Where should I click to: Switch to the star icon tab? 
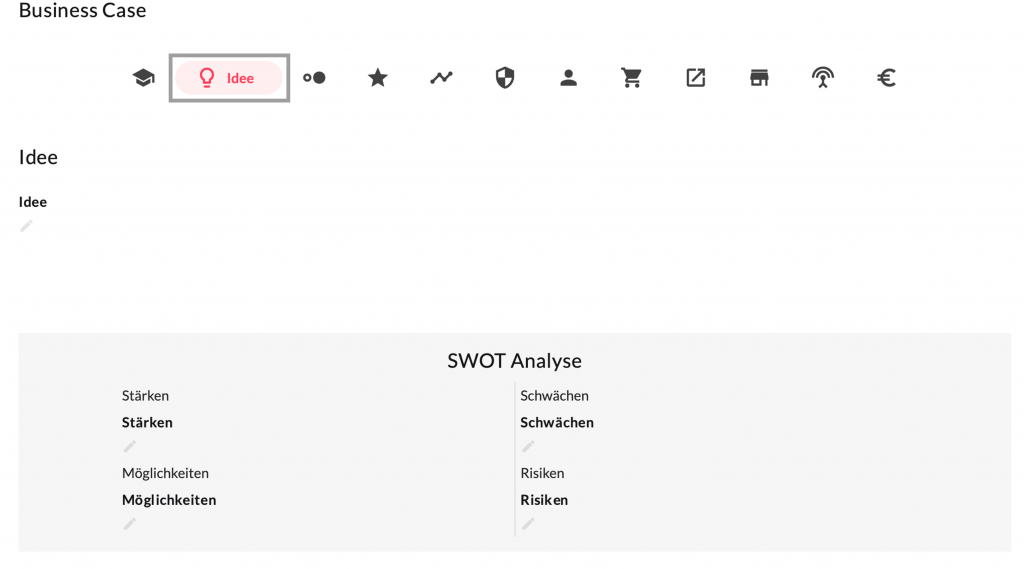(x=377, y=78)
